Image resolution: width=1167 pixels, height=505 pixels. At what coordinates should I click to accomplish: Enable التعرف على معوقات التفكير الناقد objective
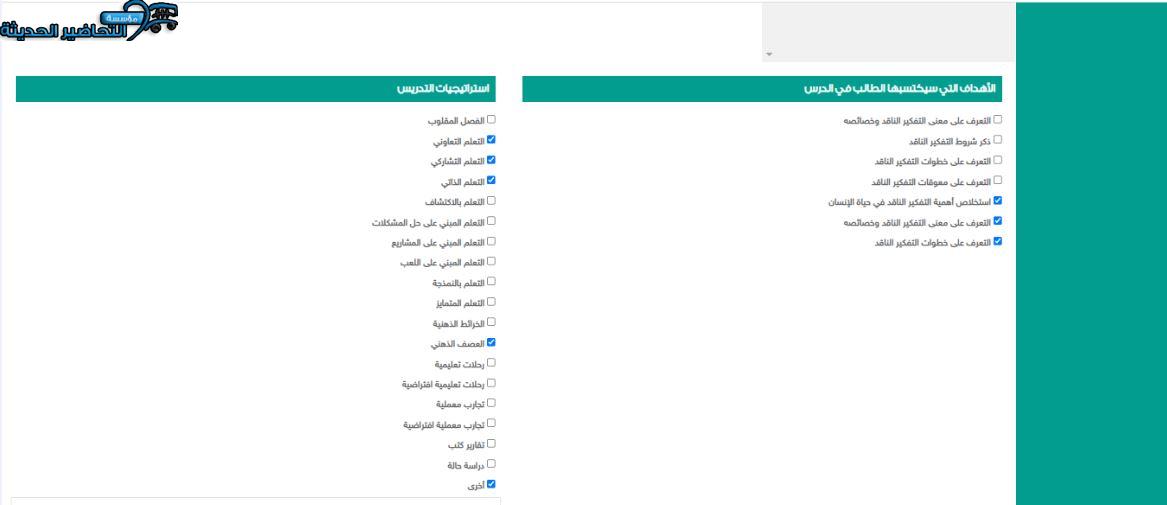click(998, 180)
